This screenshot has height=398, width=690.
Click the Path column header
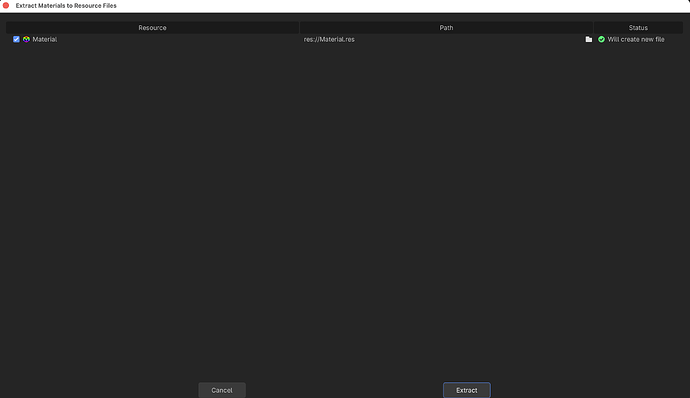(446, 27)
